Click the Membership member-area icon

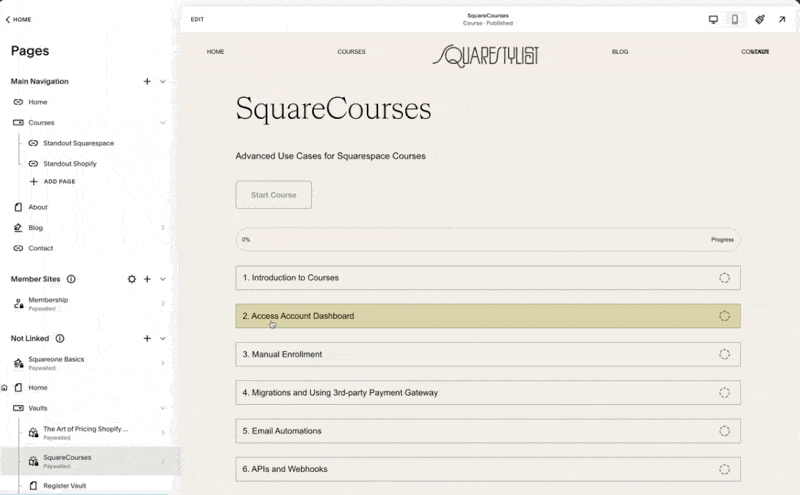tap(18, 304)
